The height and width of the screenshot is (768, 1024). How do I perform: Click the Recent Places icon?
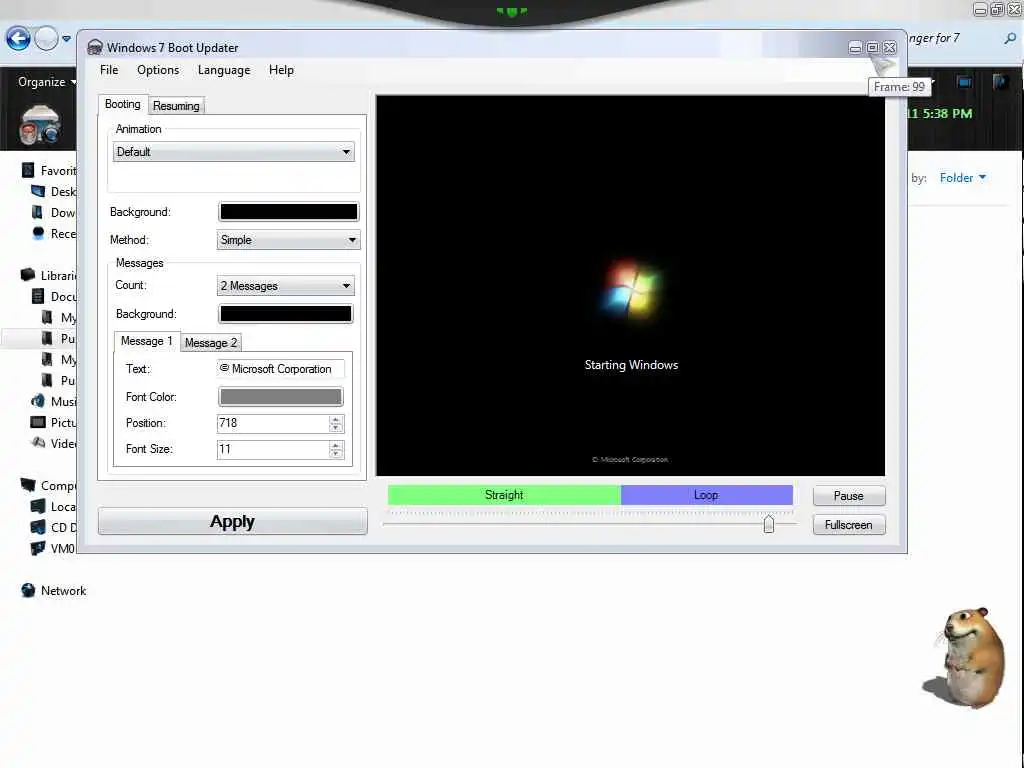(x=38, y=233)
